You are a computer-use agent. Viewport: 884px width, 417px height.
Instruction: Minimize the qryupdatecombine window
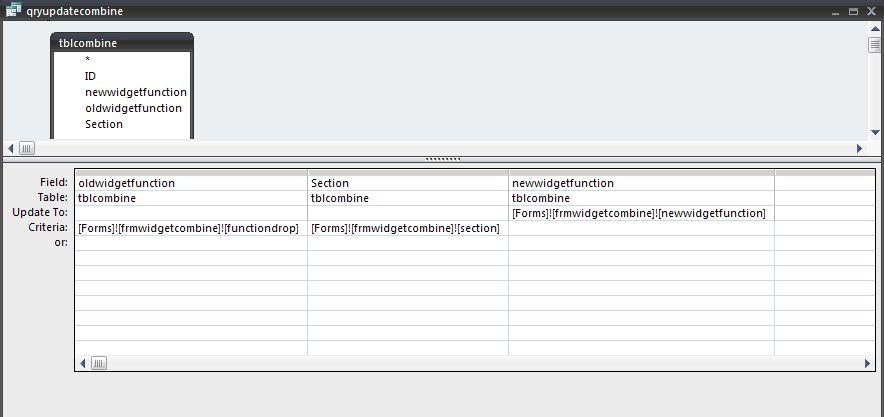pos(836,11)
